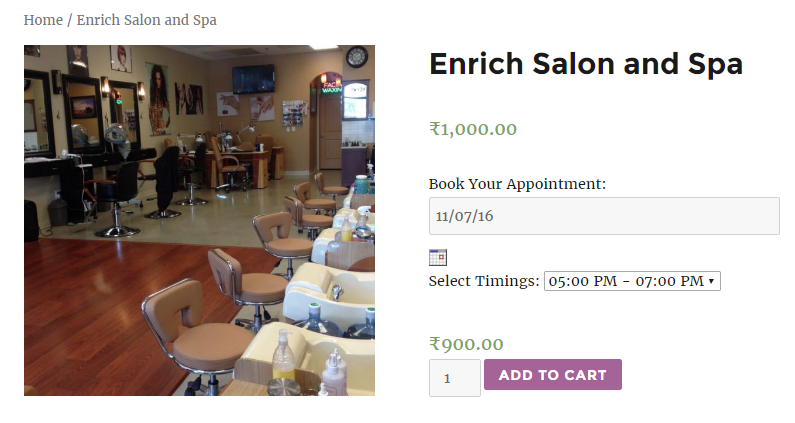Click the rupee symbol on the ₹900.00 price

(x=435, y=344)
